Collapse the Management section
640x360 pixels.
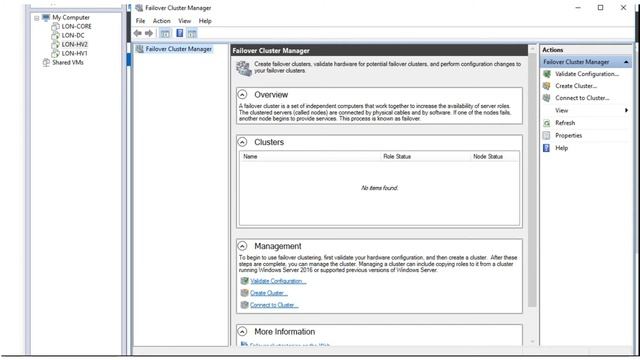click(242, 246)
